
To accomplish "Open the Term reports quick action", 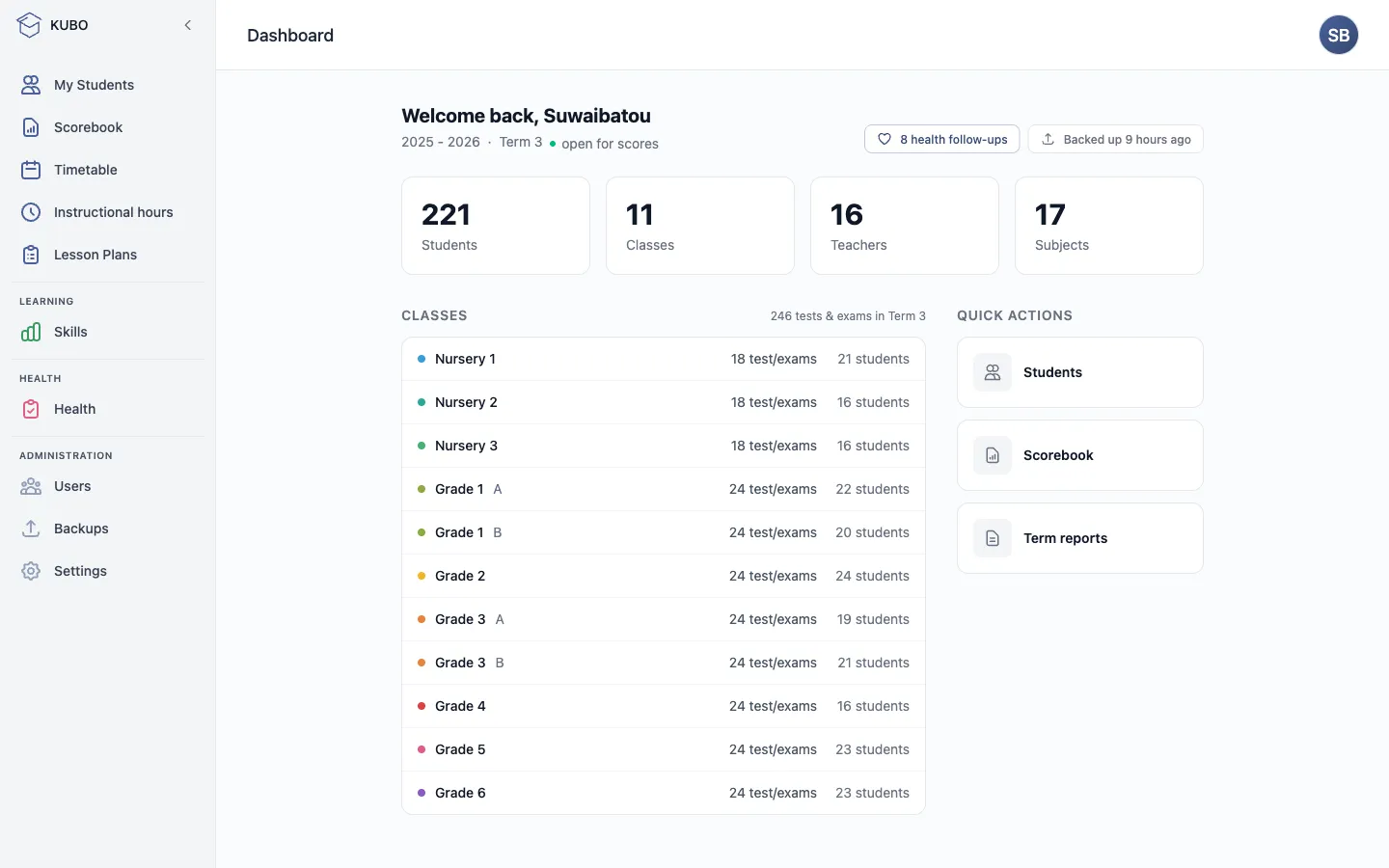I will (x=1080, y=538).
